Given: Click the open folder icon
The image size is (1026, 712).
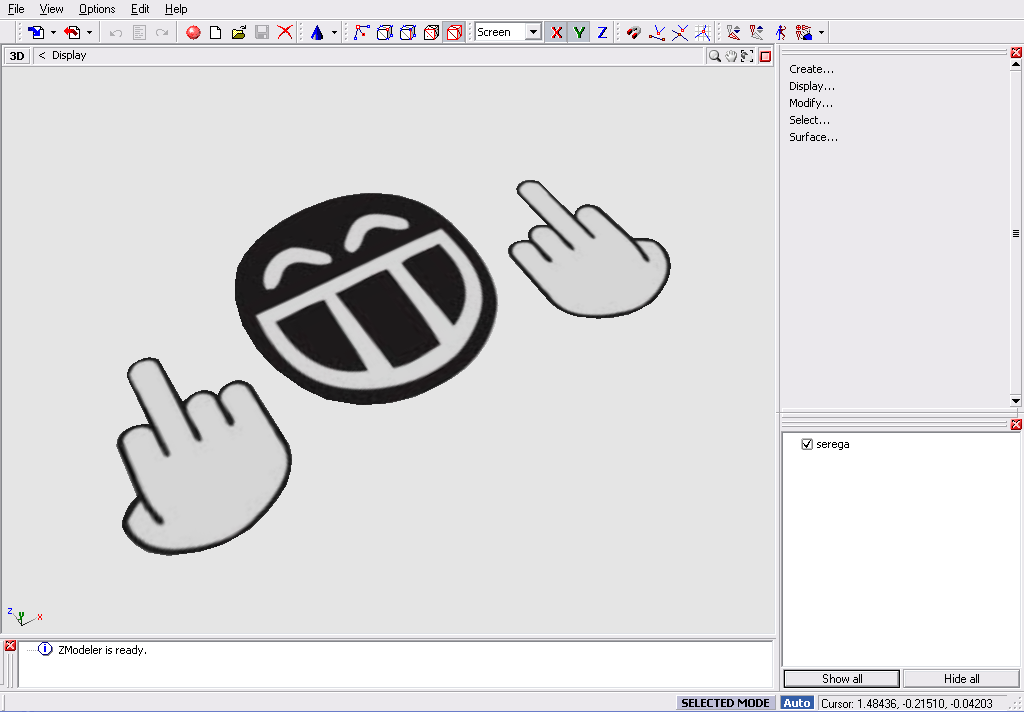Looking at the screenshot, I should (238, 32).
